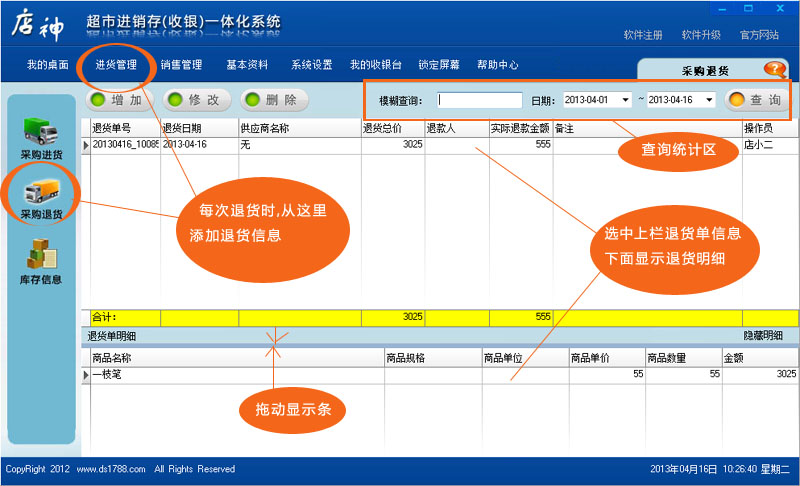Click the 实际退款金额 column header
800x486 pixels.
(521, 129)
